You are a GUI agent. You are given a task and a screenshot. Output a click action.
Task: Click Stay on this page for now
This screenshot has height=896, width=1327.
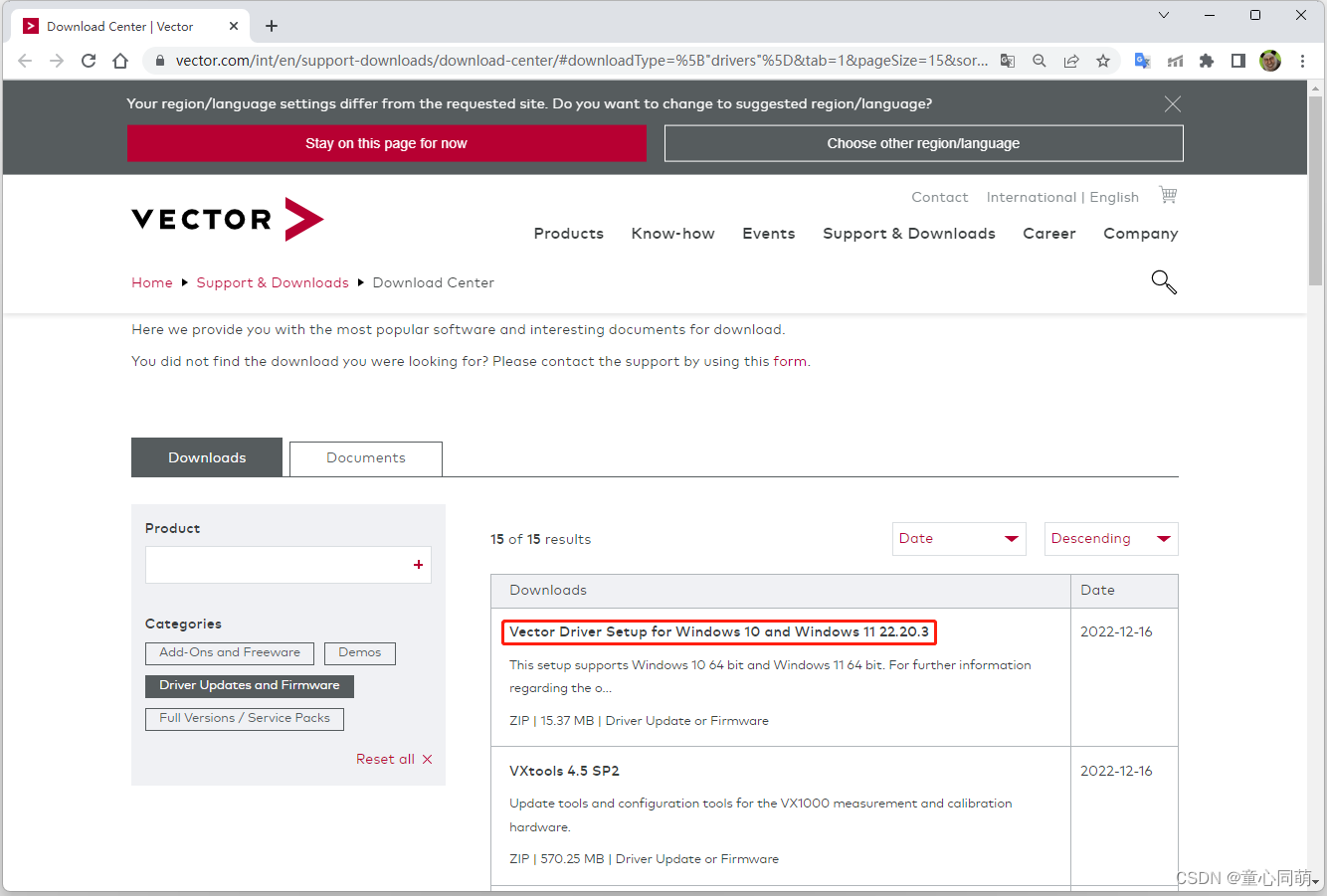(387, 143)
